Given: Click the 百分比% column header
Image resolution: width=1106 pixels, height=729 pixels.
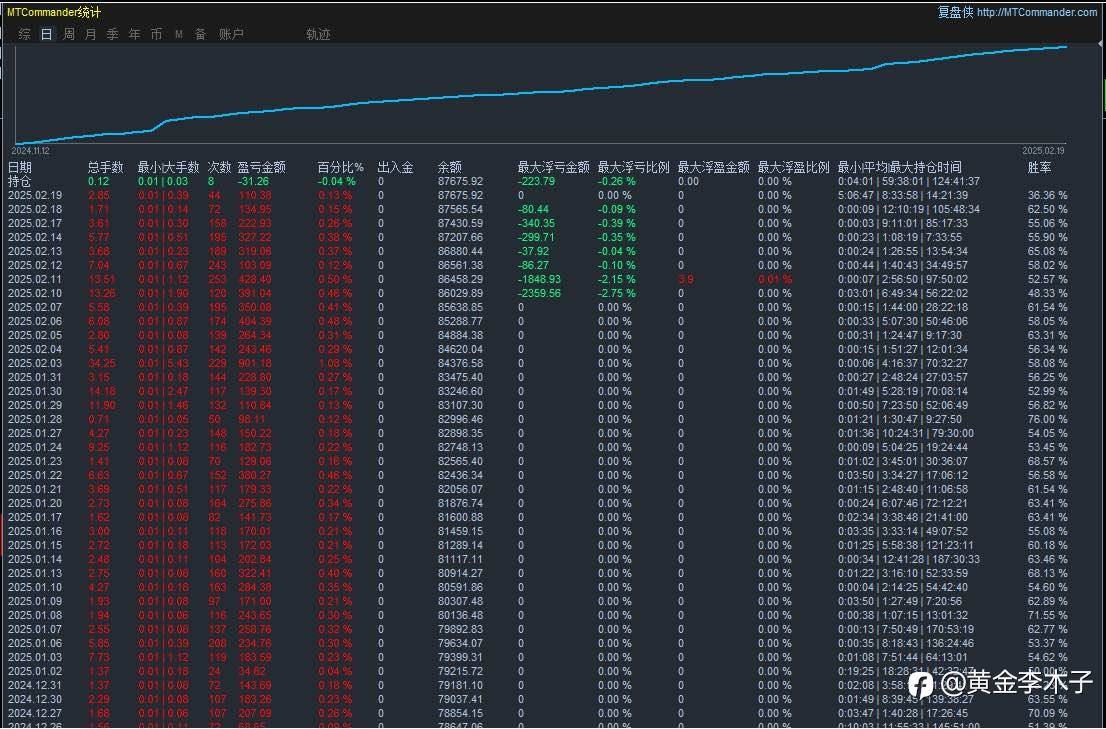Looking at the screenshot, I should coord(341,167).
